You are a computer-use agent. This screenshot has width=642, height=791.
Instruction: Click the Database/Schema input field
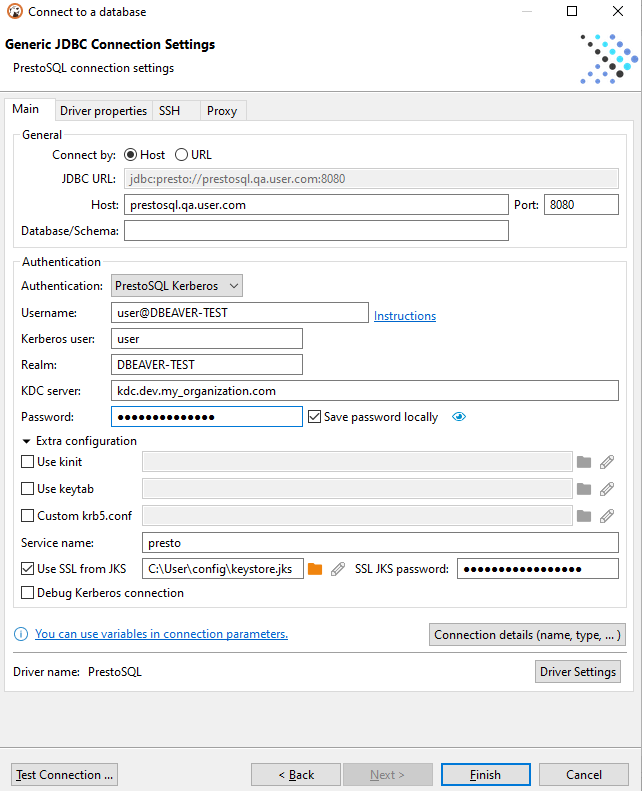(x=316, y=231)
